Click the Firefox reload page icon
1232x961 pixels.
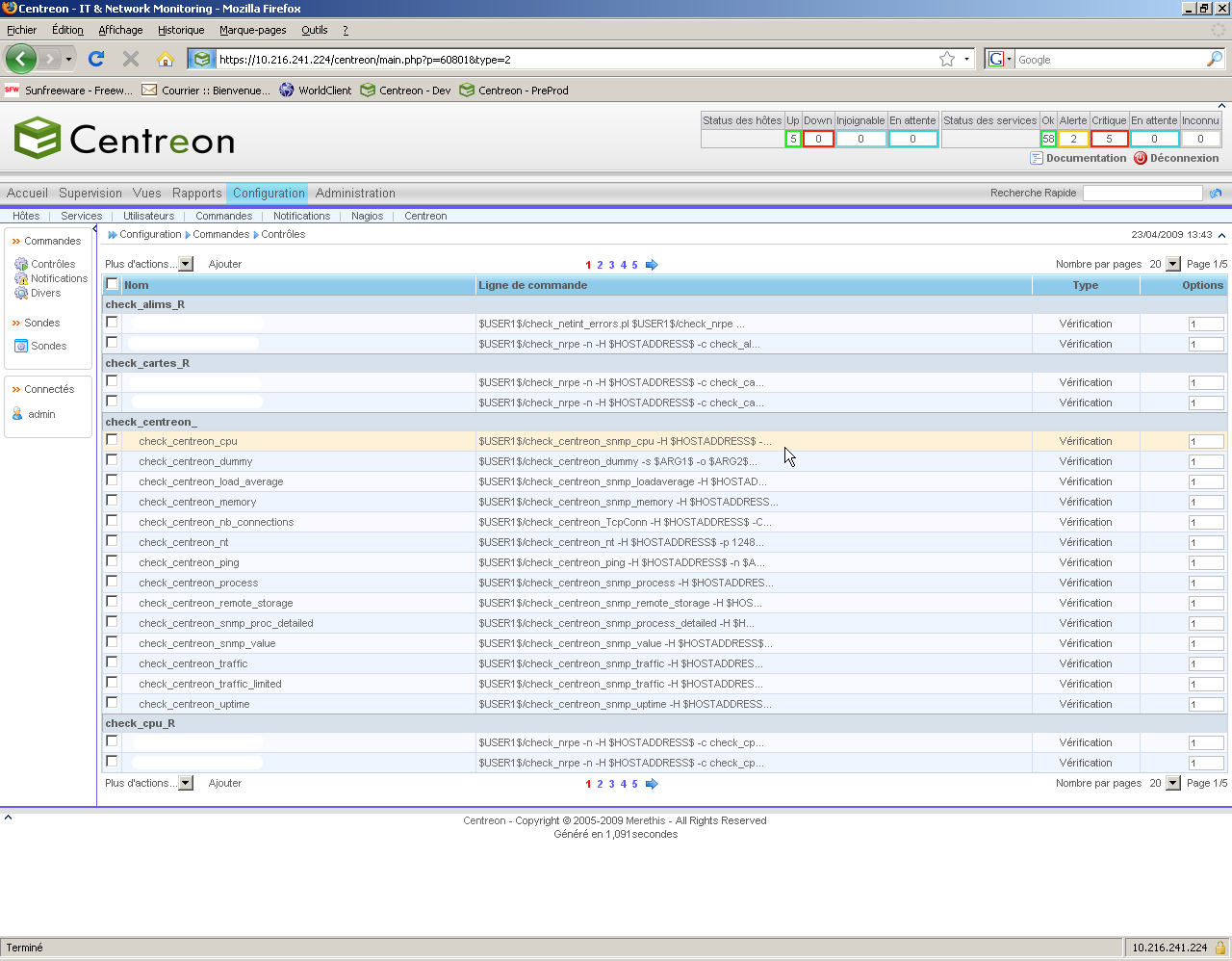click(96, 59)
